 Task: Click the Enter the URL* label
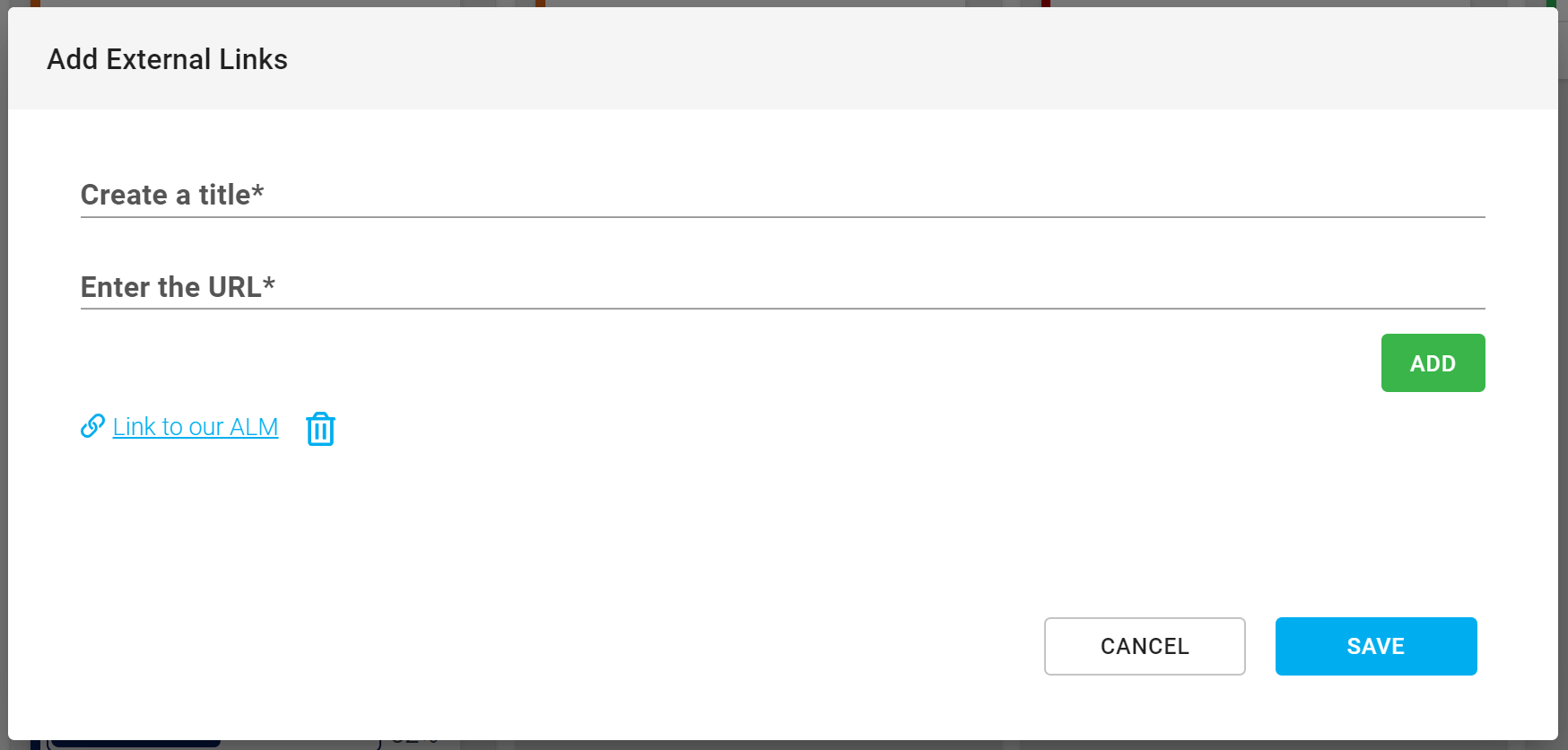click(x=178, y=286)
